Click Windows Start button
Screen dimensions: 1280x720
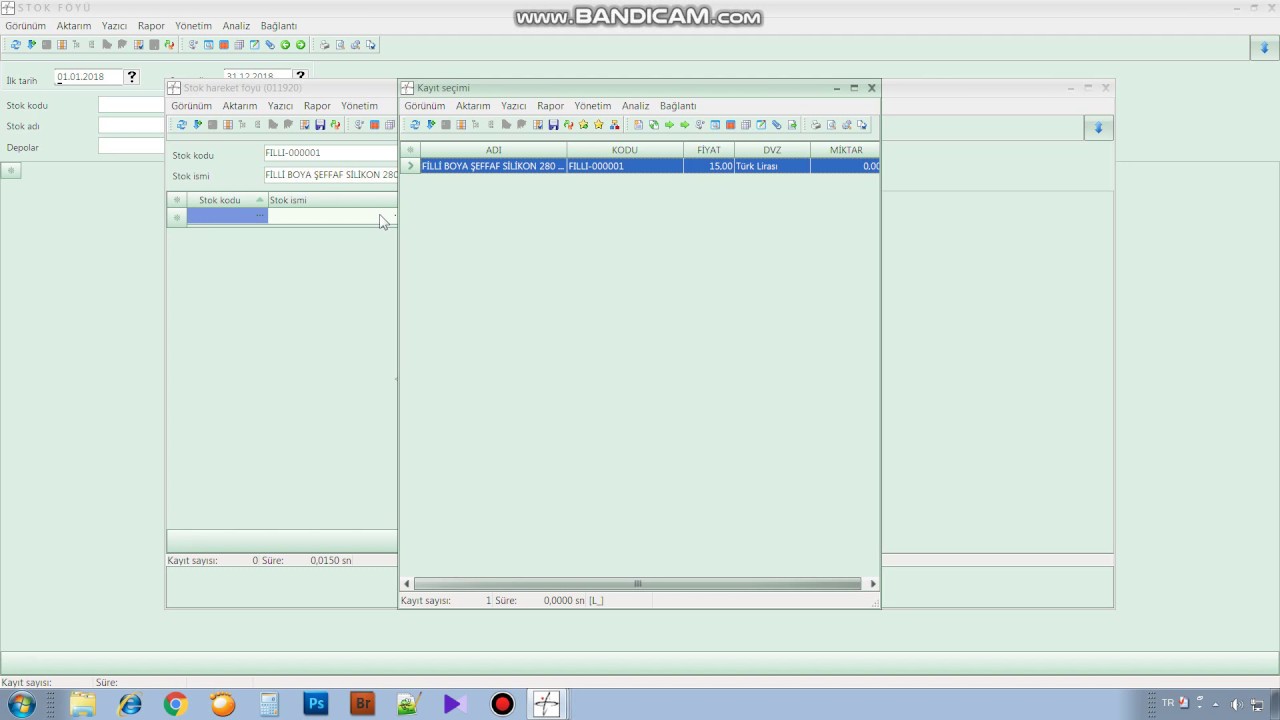(x=21, y=704)
